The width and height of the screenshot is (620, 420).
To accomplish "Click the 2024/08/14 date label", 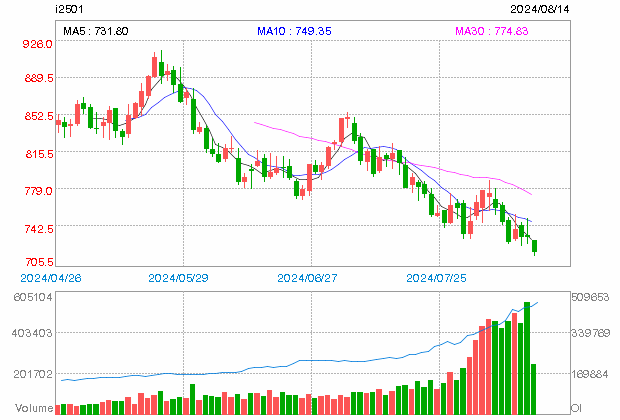I will click(540, 9).
